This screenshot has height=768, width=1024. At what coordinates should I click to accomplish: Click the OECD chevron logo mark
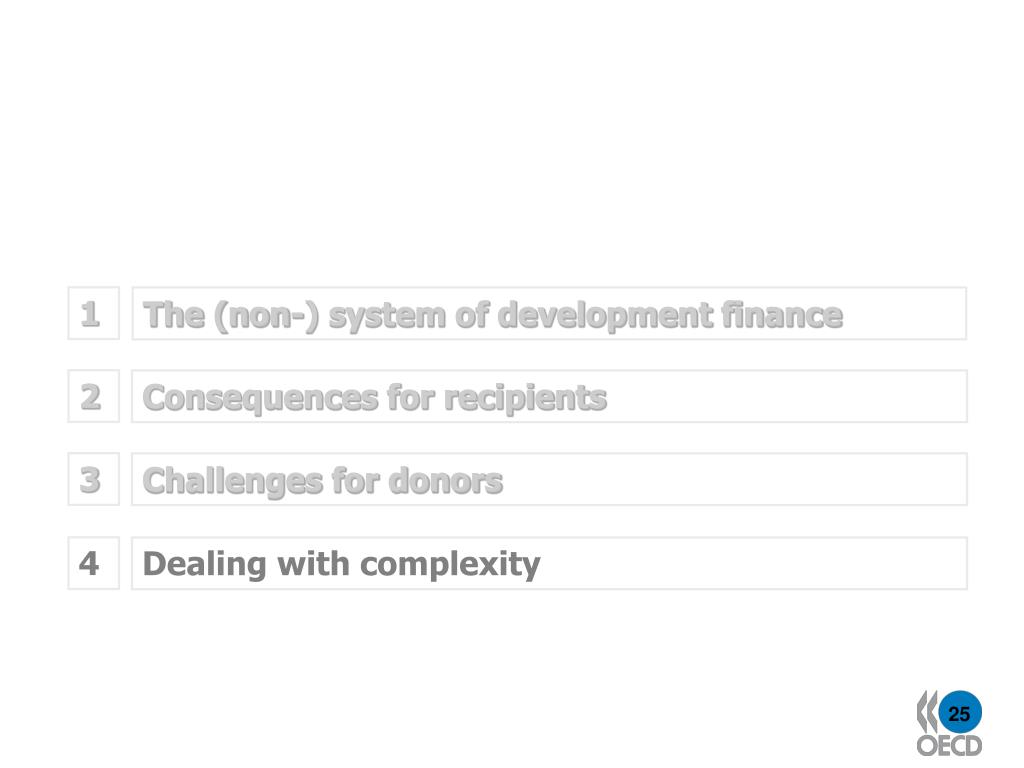click(927, 711)
